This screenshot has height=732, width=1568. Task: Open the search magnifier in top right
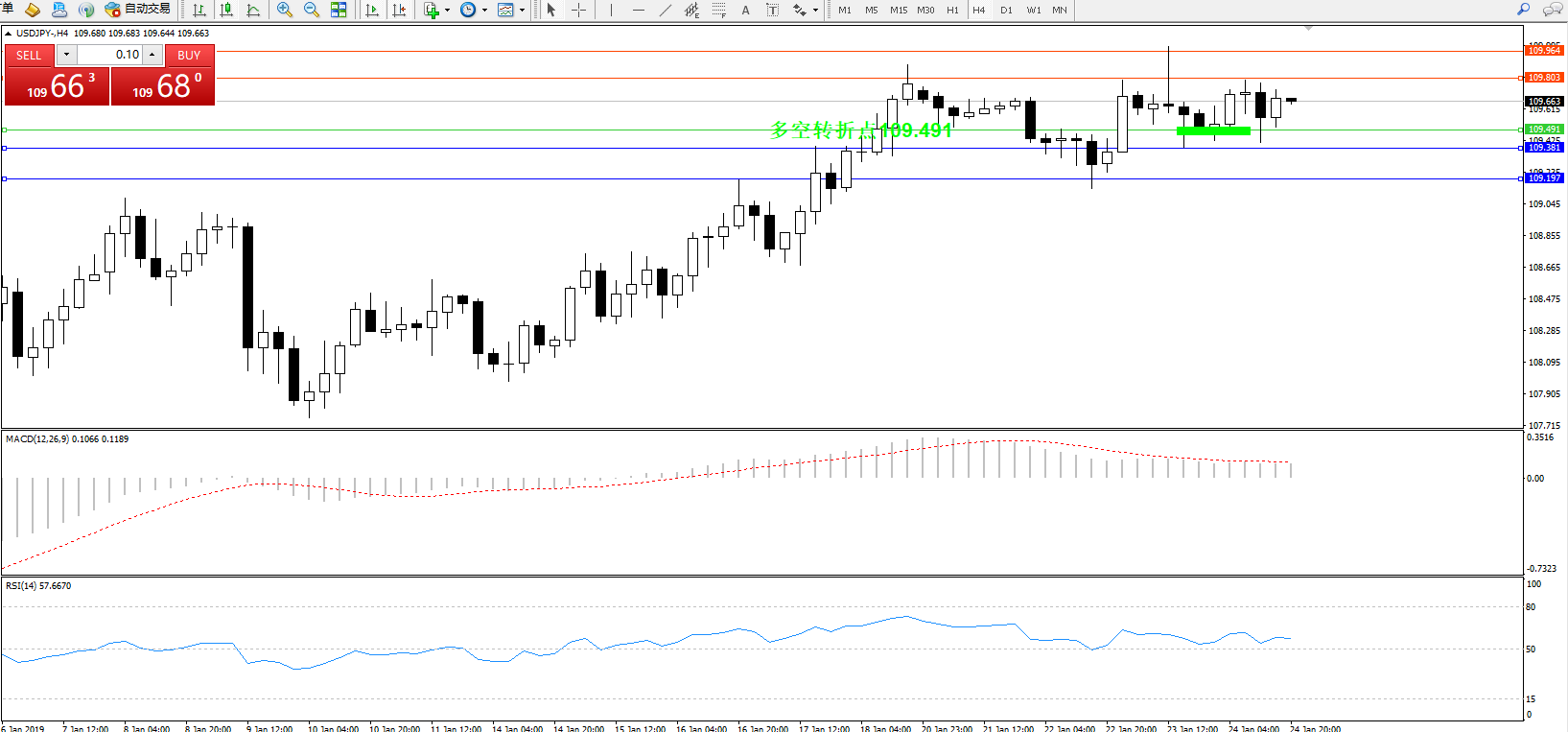1523,10
